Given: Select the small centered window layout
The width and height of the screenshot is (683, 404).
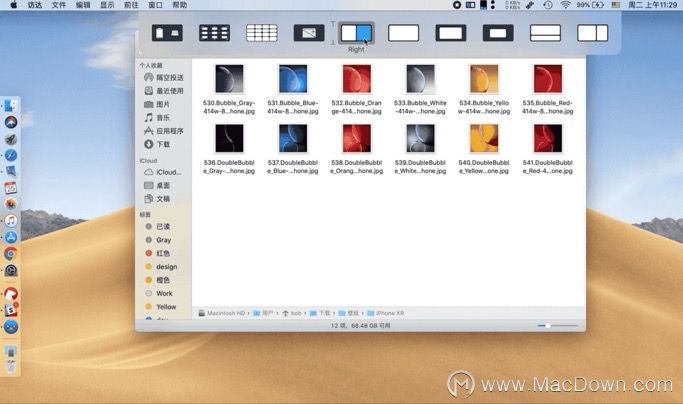Looking at the screenshot, I should pos(498,33).
